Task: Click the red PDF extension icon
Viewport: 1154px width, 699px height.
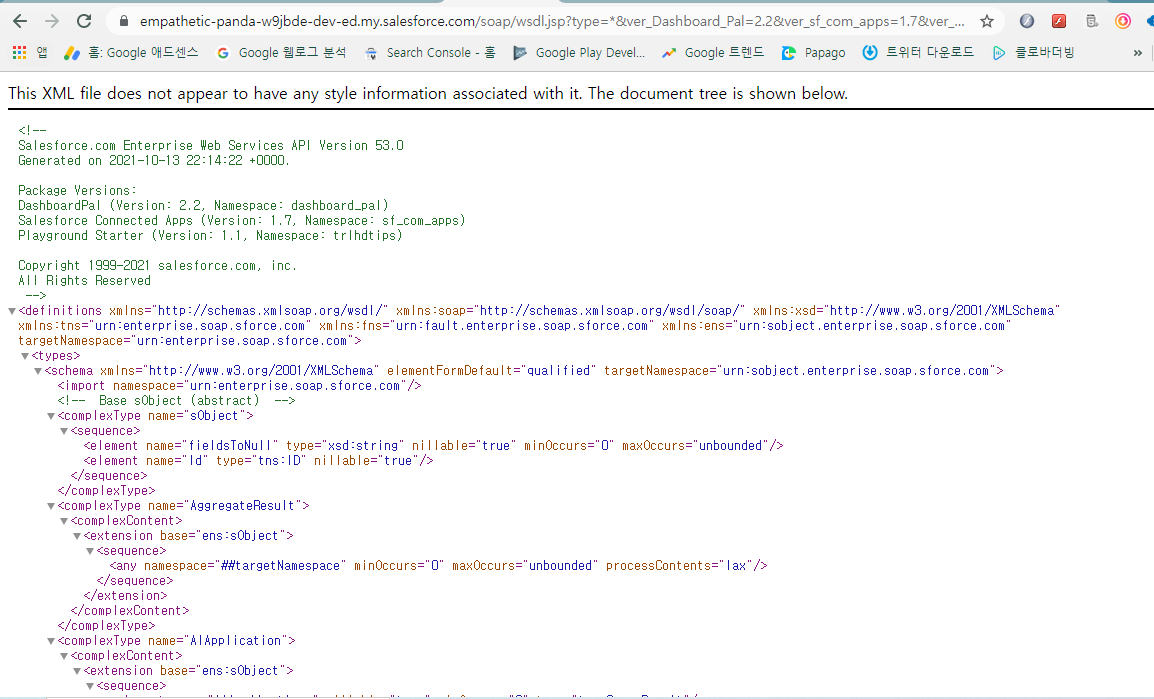Action: [1059, 21]
